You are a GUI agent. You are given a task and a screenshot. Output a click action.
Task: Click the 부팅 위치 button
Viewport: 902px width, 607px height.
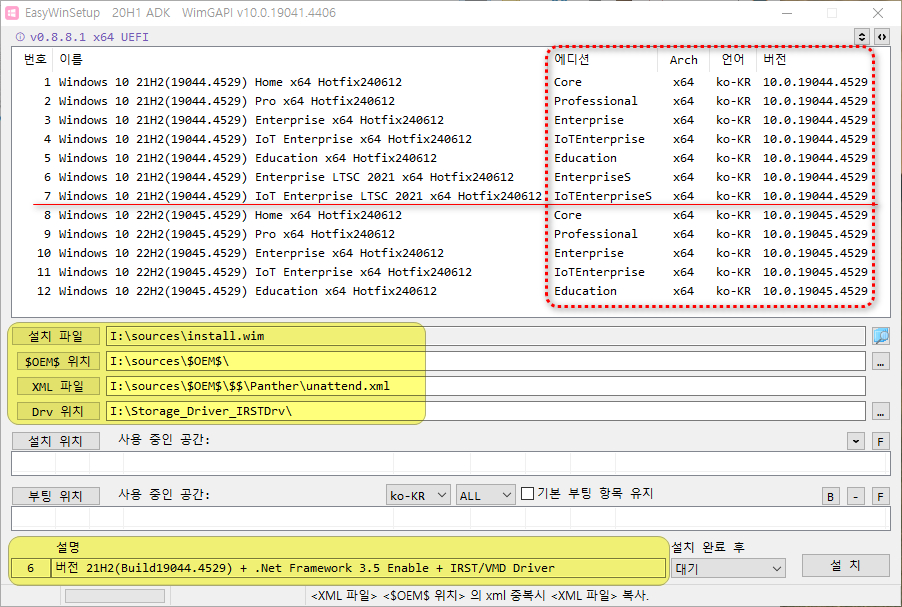pyautogui.click(x=56, y=496)
